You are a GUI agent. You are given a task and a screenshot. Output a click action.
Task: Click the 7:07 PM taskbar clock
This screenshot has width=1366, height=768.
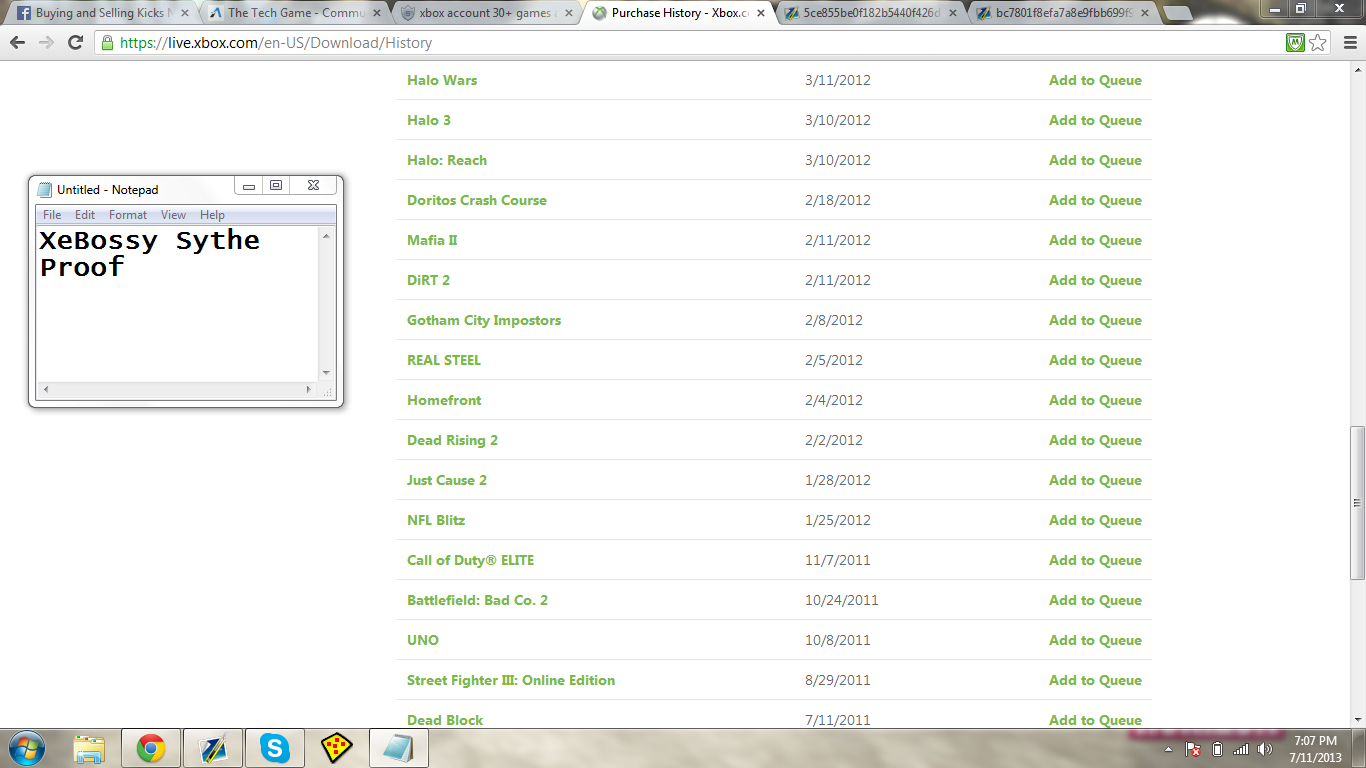tap(1315, 741)
